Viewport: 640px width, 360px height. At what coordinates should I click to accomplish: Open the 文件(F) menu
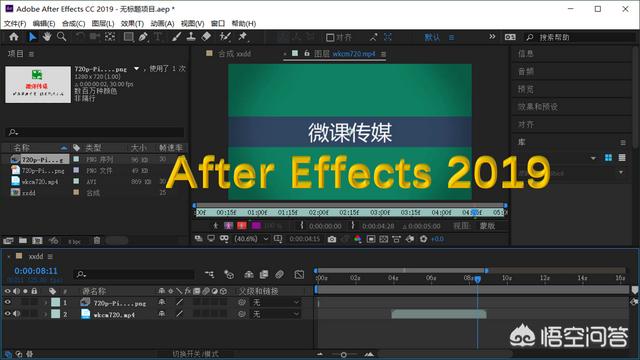tap(15, 24)
